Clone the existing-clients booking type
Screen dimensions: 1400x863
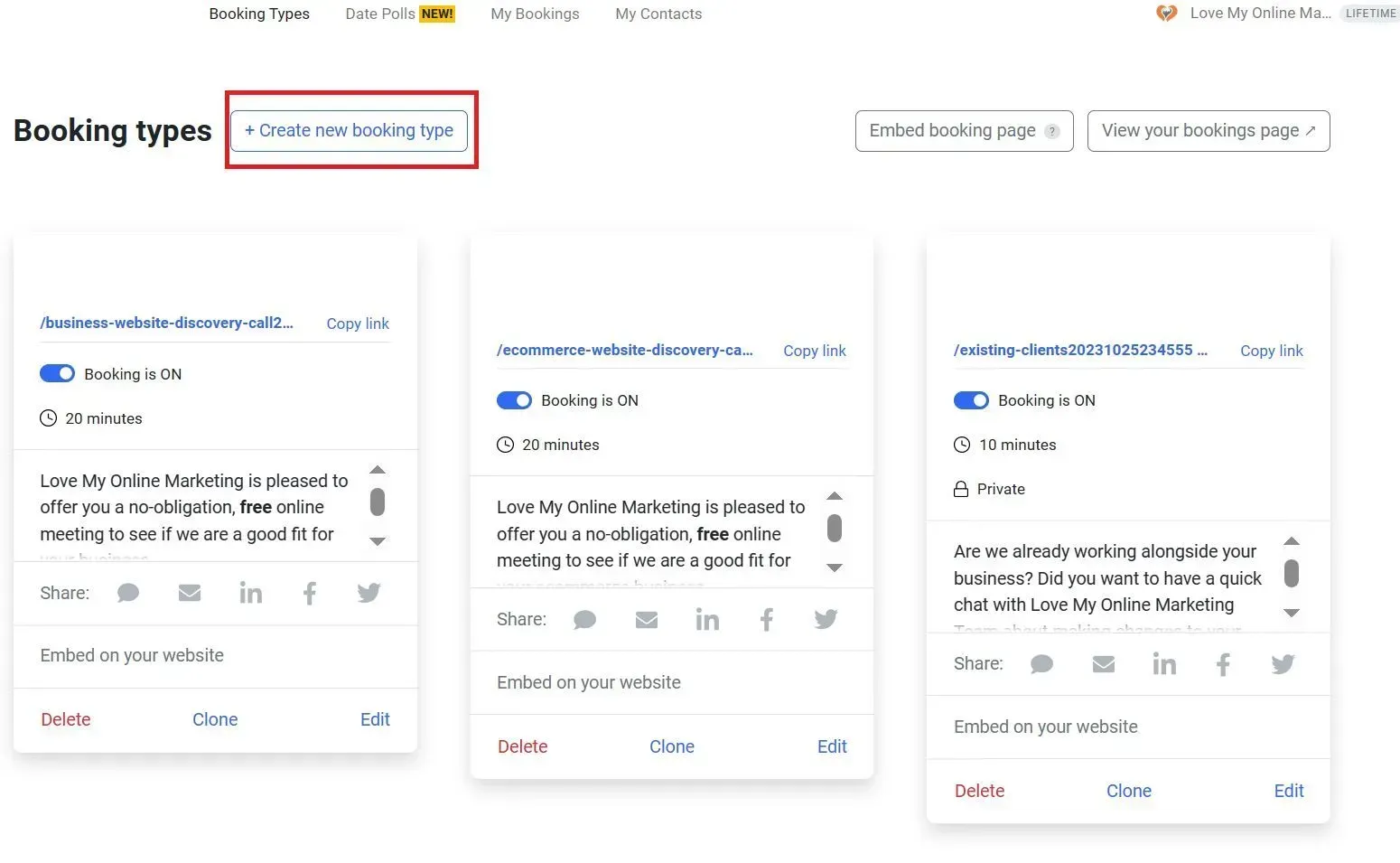tap(1129, 791)
